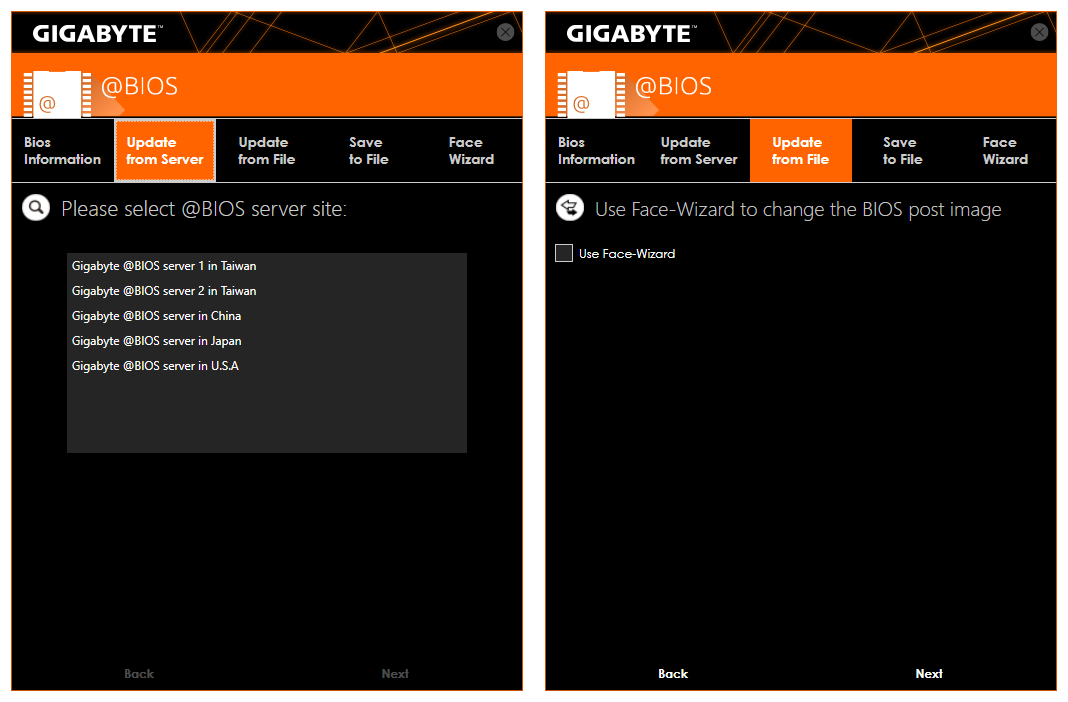Close the left @BIOS window
The width and height of the screenshot is (1068, 702).
505,32
